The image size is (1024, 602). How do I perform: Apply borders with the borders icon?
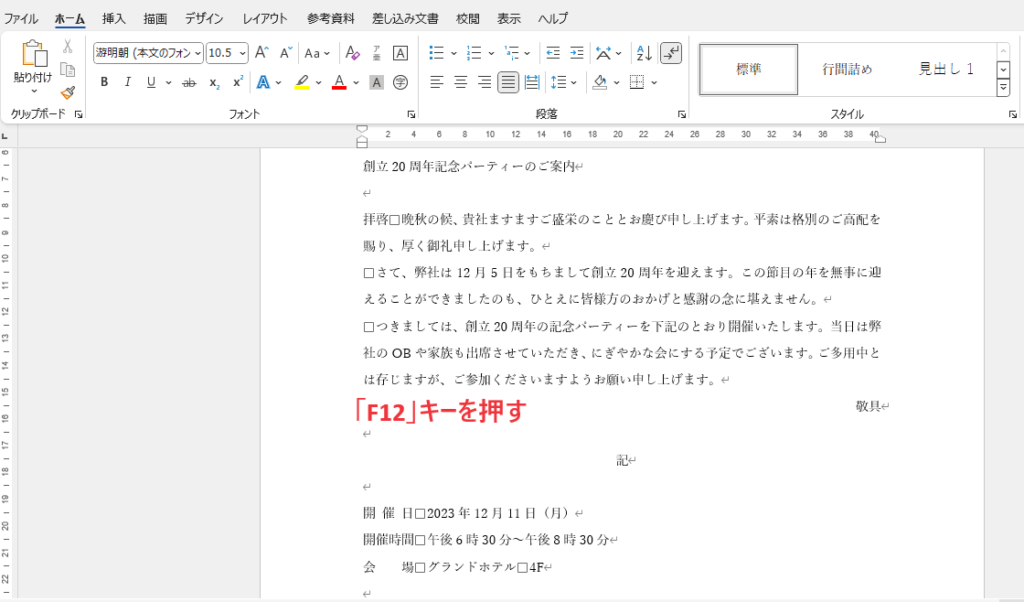tap(637, 83)
